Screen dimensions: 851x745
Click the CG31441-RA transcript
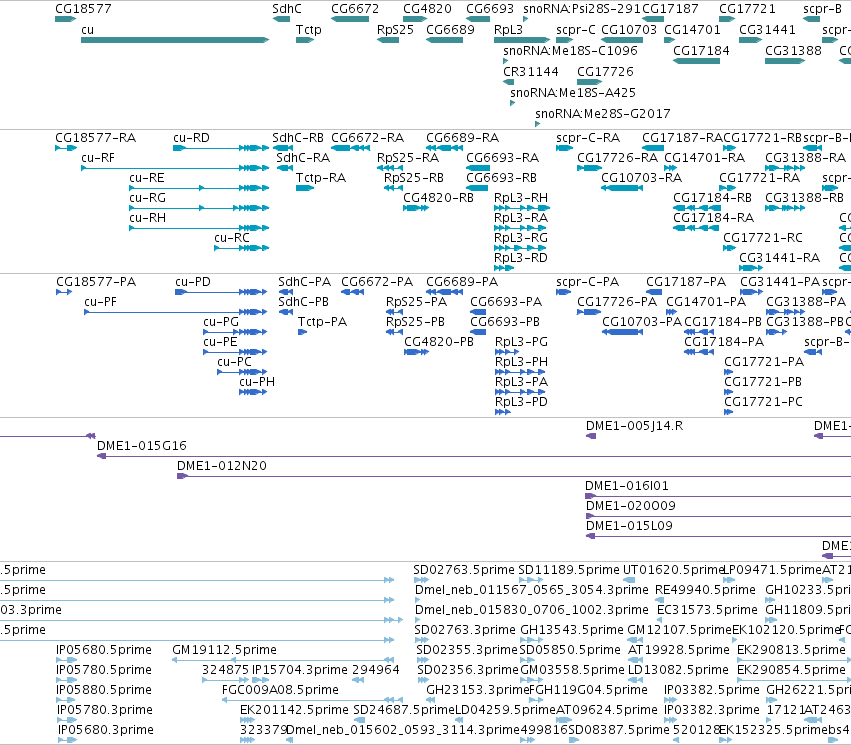(751, 268)
